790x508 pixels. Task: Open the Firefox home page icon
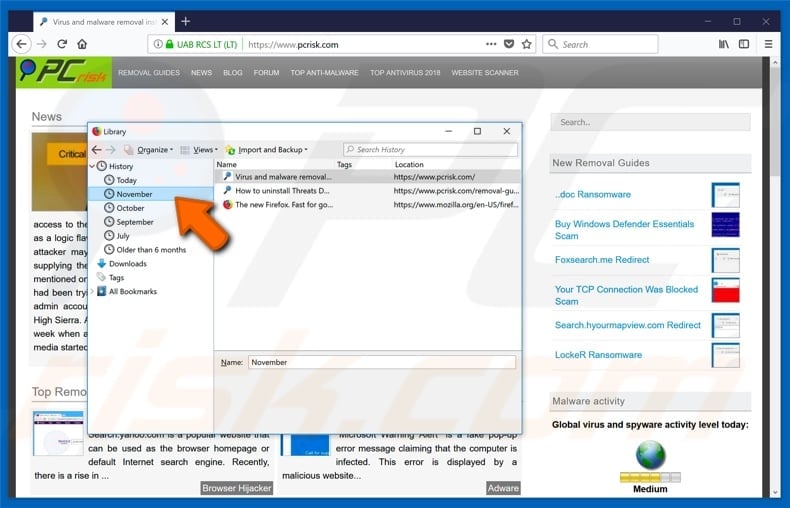[x=82, y=44]
